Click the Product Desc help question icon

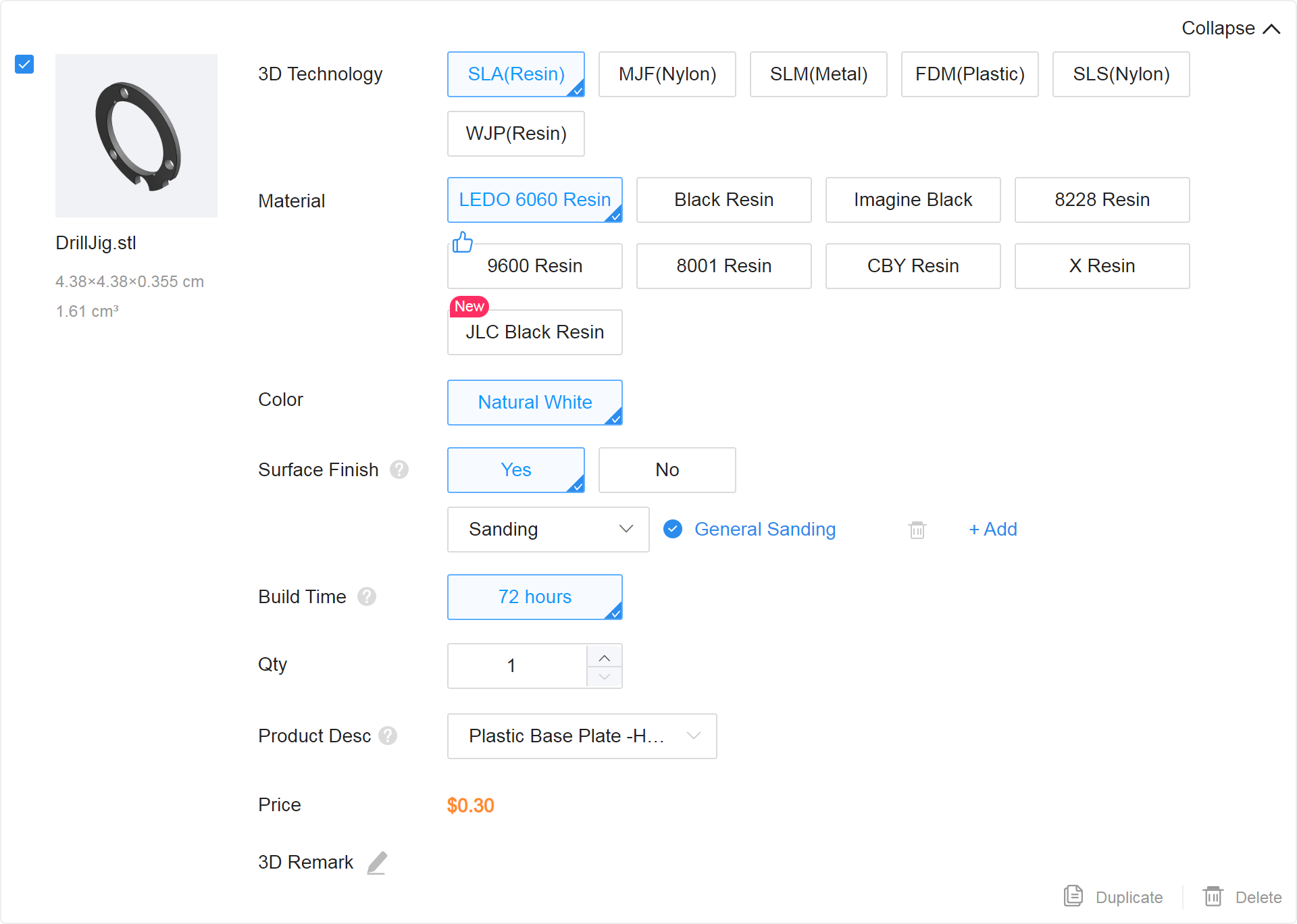click(x=388, y=736)
